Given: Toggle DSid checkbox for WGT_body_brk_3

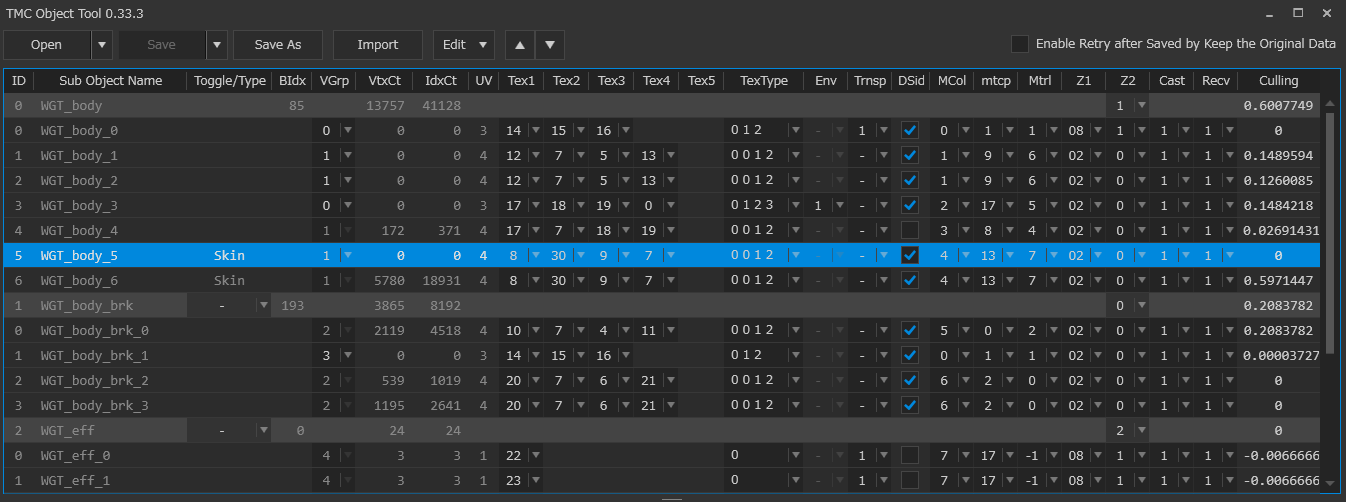Looking at the screenshot, I should [909, 405].
